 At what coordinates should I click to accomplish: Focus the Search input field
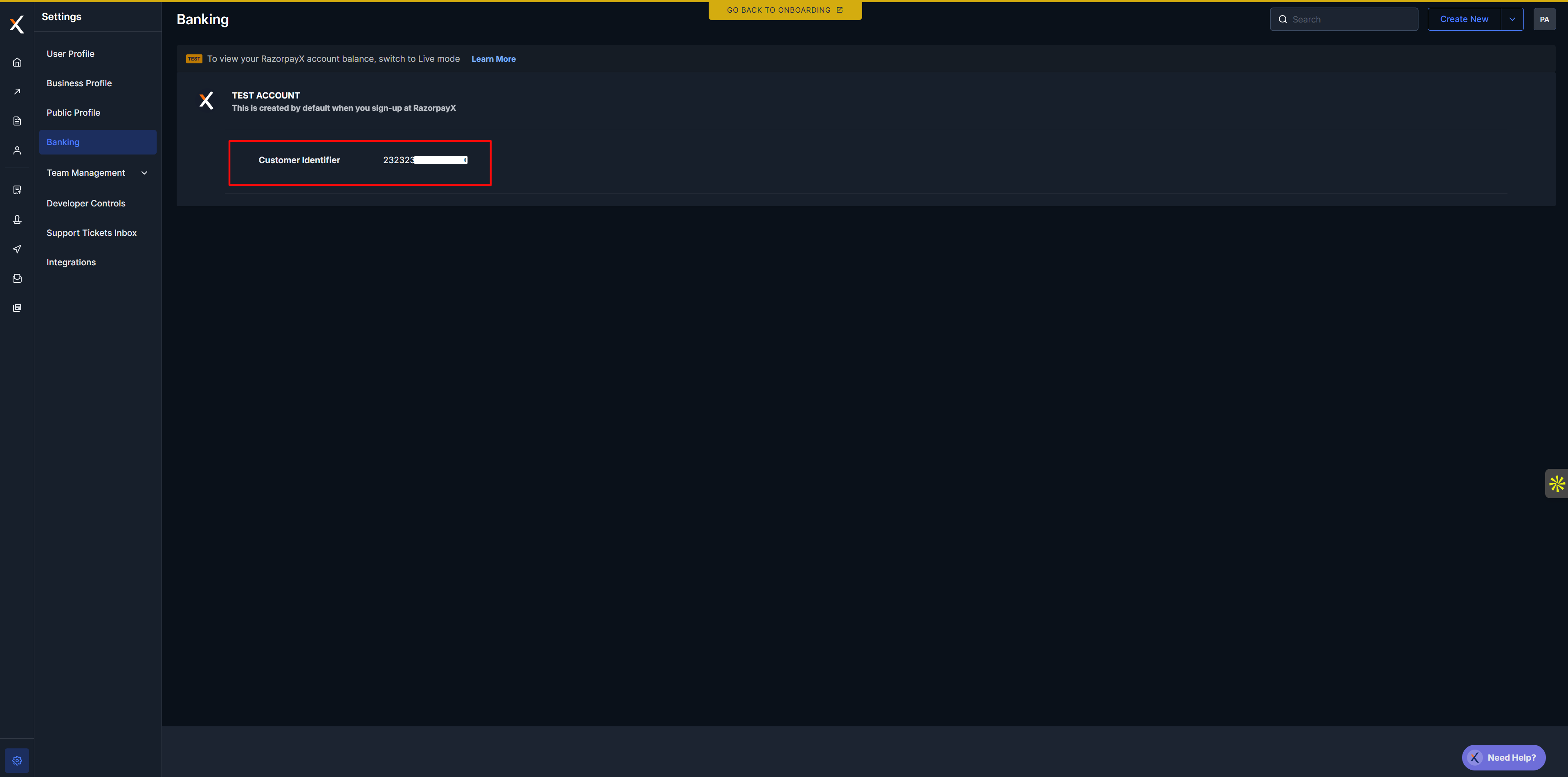[1344, 20]
